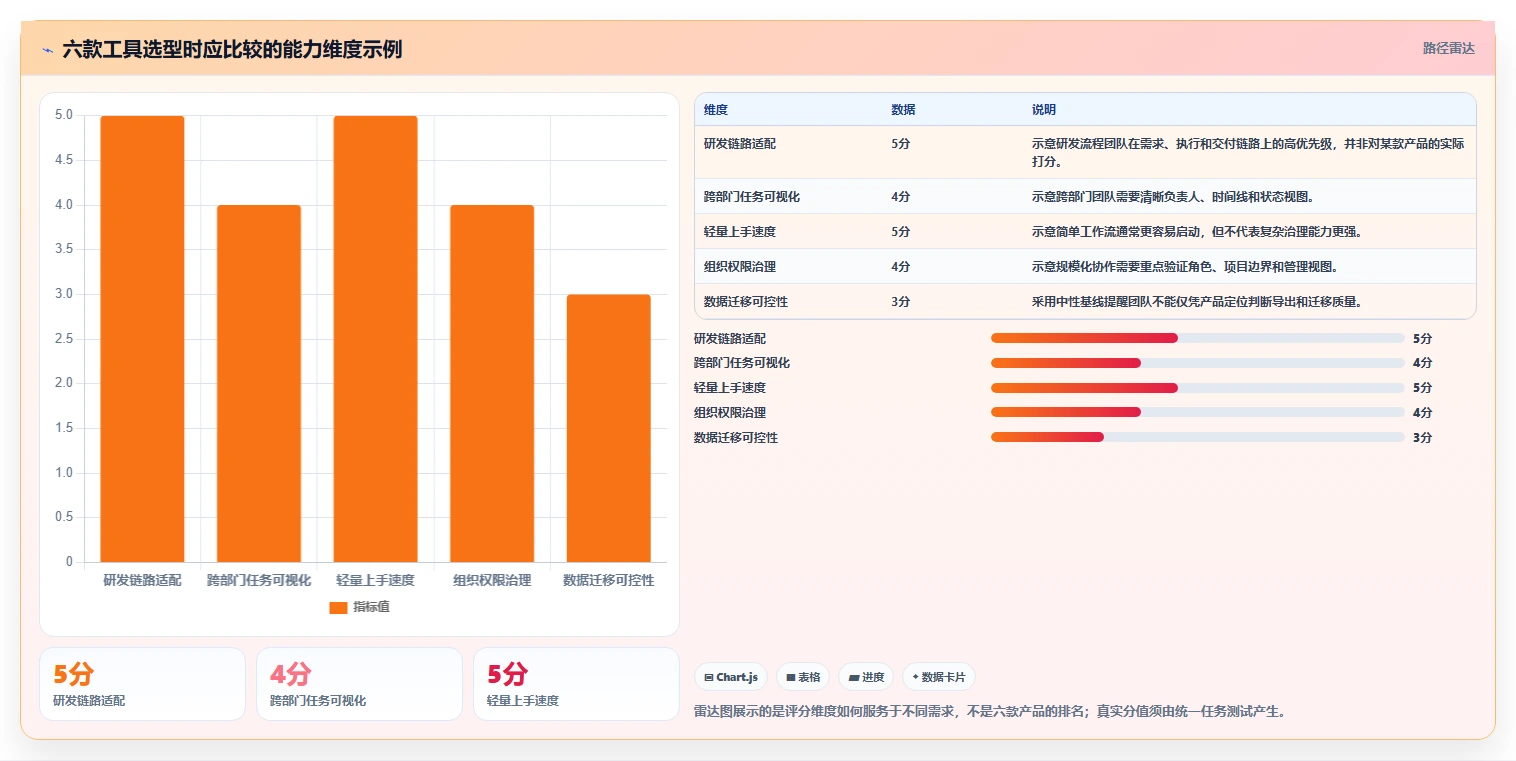Click the 跨部门任务可视化 bar in chart
The image size is (1516, 761).
(259, 383)
